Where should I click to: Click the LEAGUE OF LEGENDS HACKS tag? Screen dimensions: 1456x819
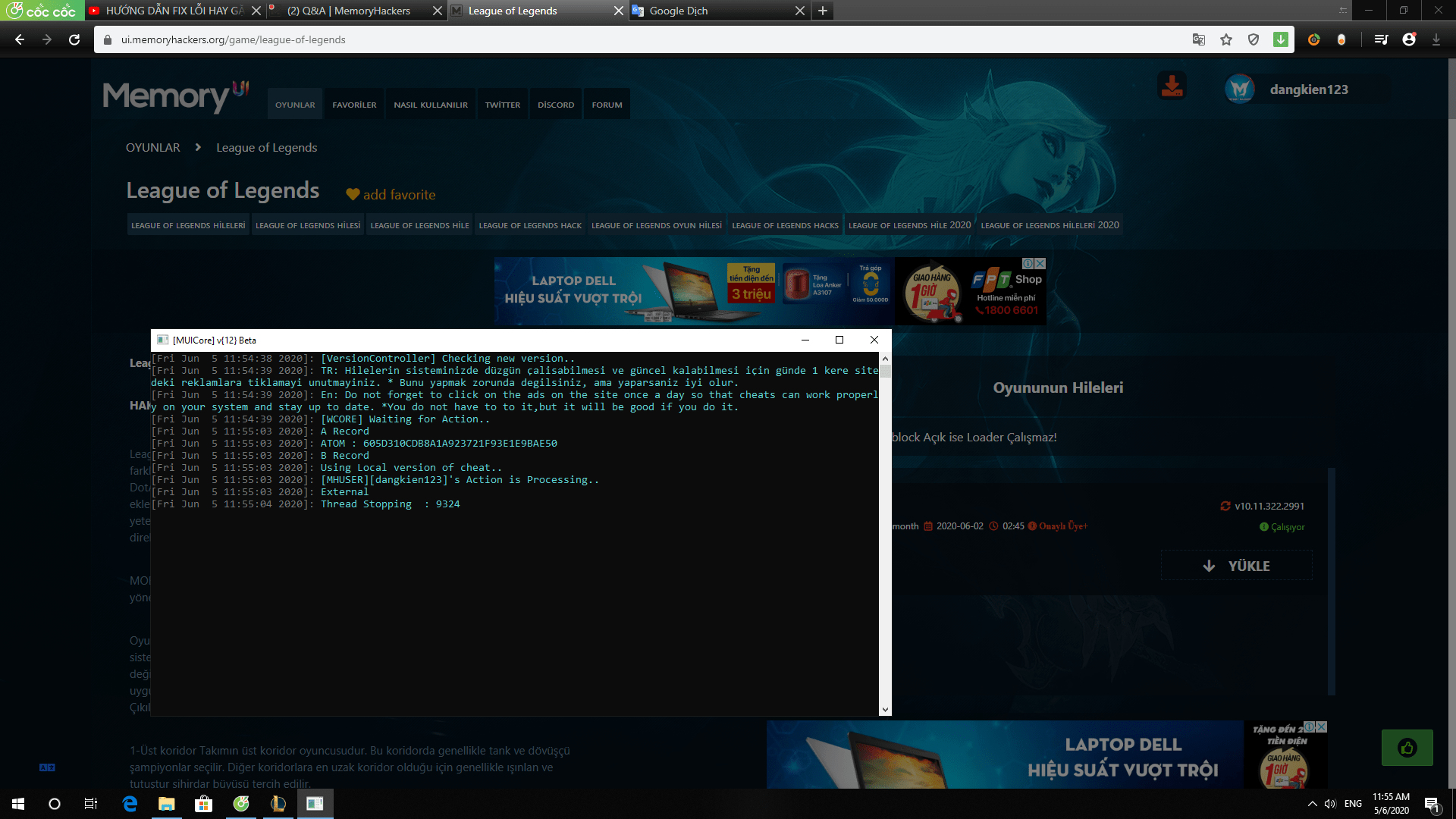(785, 225)
